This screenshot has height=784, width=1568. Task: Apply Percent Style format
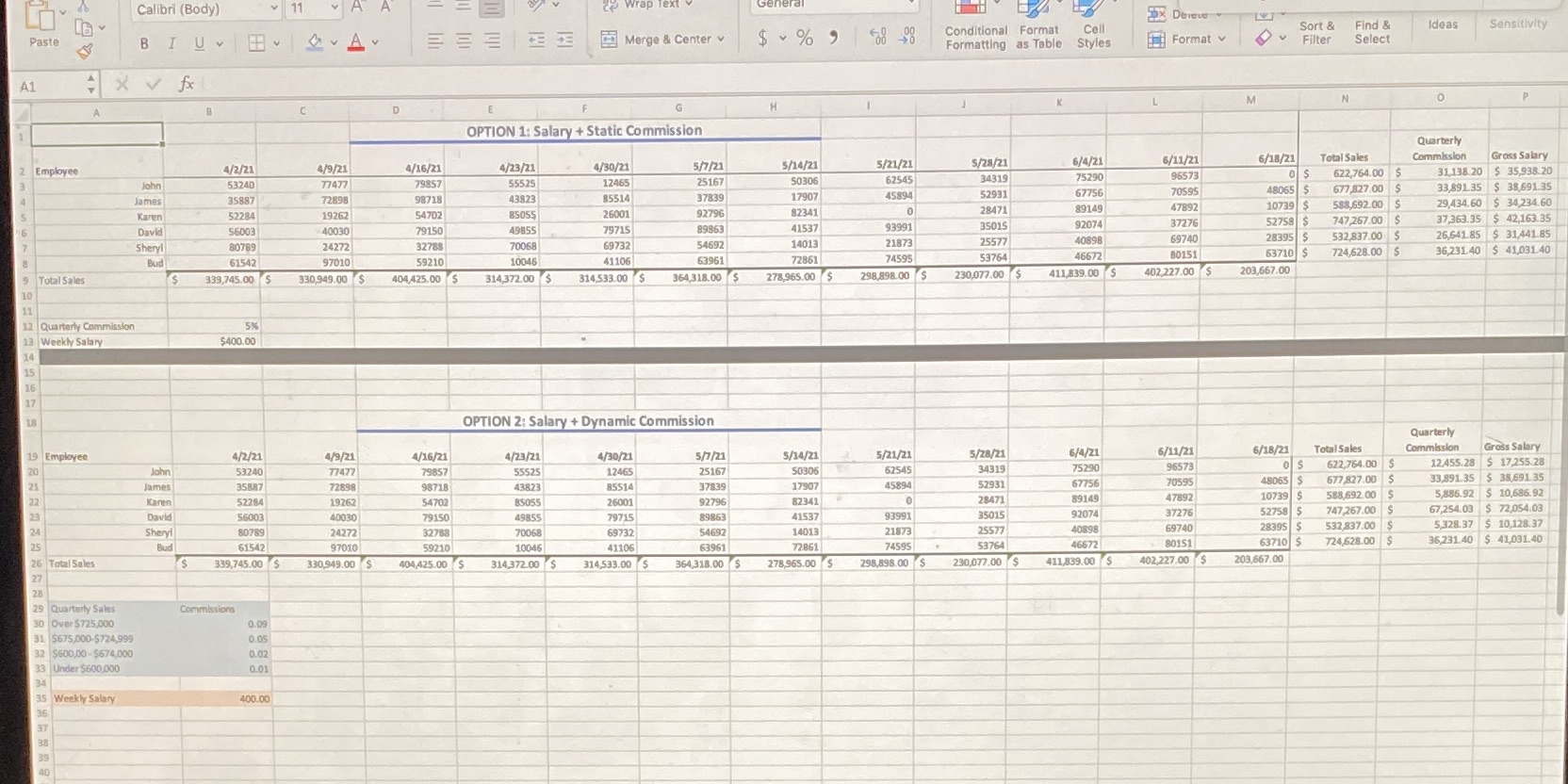click(805, 38)
